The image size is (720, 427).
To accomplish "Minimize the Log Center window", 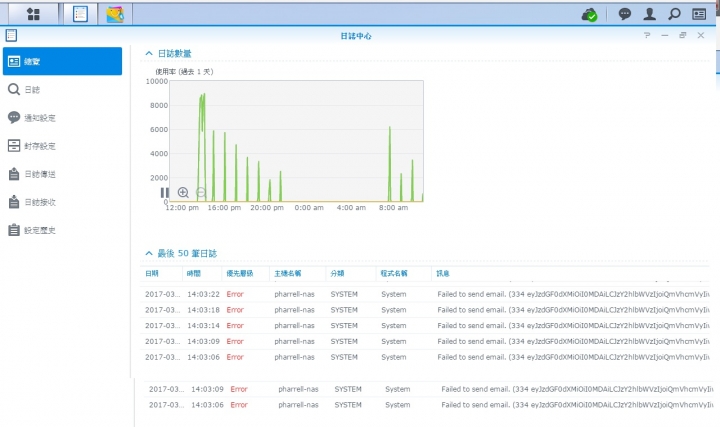I will coord(665,35).
